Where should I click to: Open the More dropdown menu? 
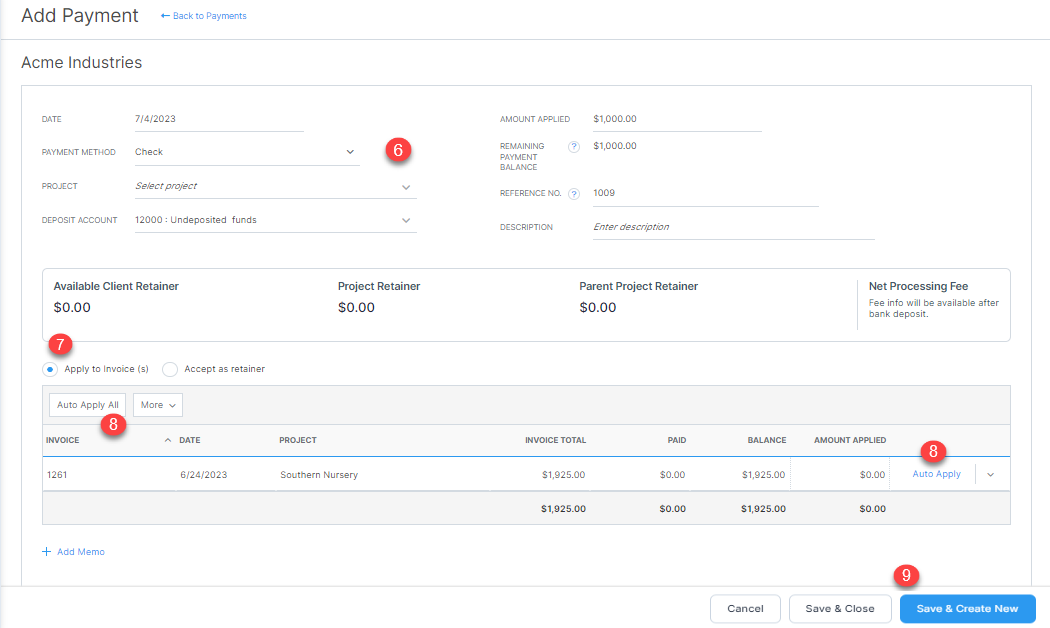click(x=158, y=405)
